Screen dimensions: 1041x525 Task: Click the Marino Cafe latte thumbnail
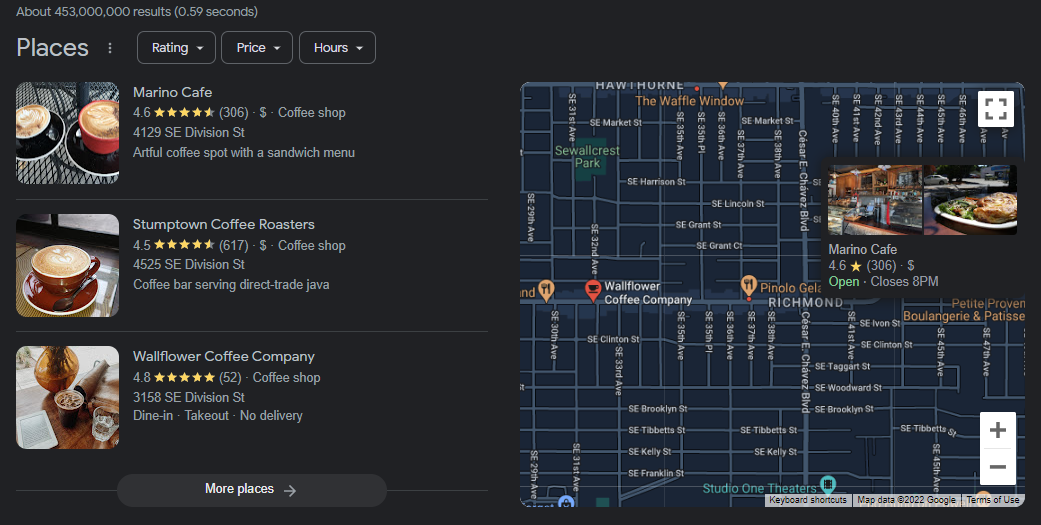68,133
